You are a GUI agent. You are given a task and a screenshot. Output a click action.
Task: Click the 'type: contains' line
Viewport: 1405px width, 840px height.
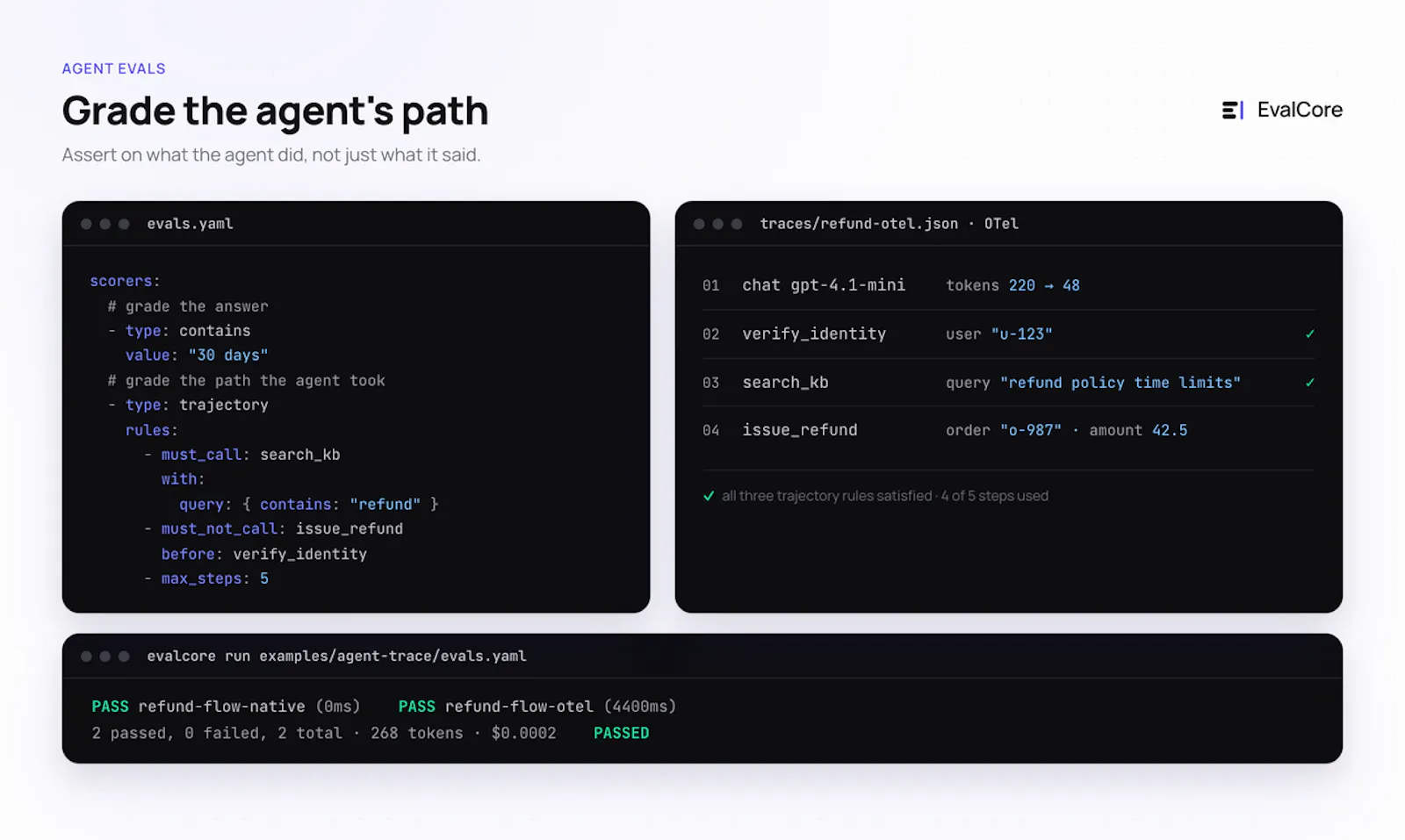click(x=179, y=331)
